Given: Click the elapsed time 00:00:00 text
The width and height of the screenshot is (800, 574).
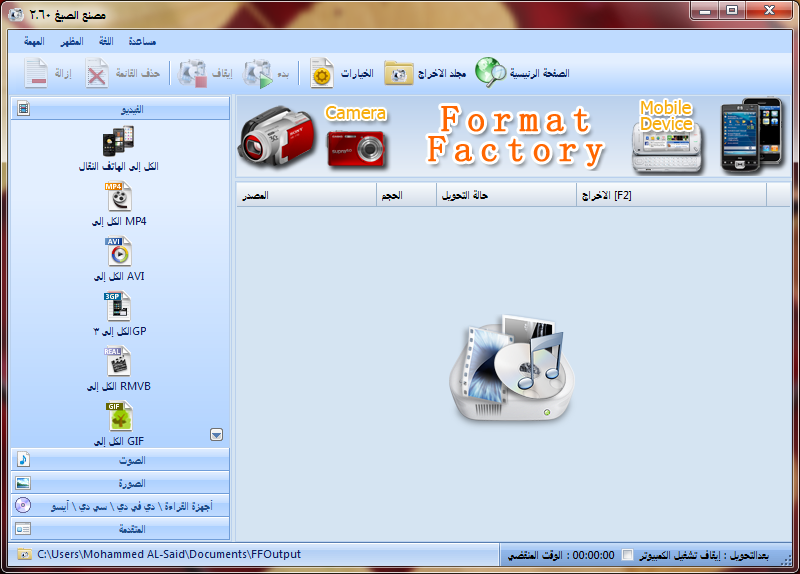Looking at the screenshot, I should coord(593,555).
